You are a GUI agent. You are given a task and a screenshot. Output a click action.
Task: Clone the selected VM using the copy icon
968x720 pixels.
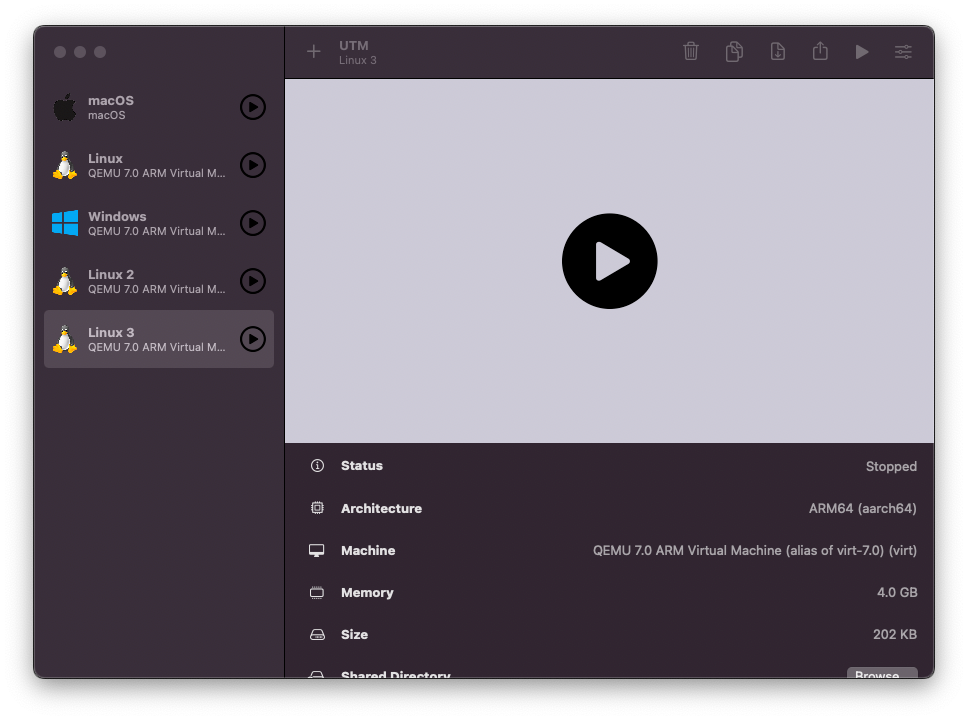[734, 51]
